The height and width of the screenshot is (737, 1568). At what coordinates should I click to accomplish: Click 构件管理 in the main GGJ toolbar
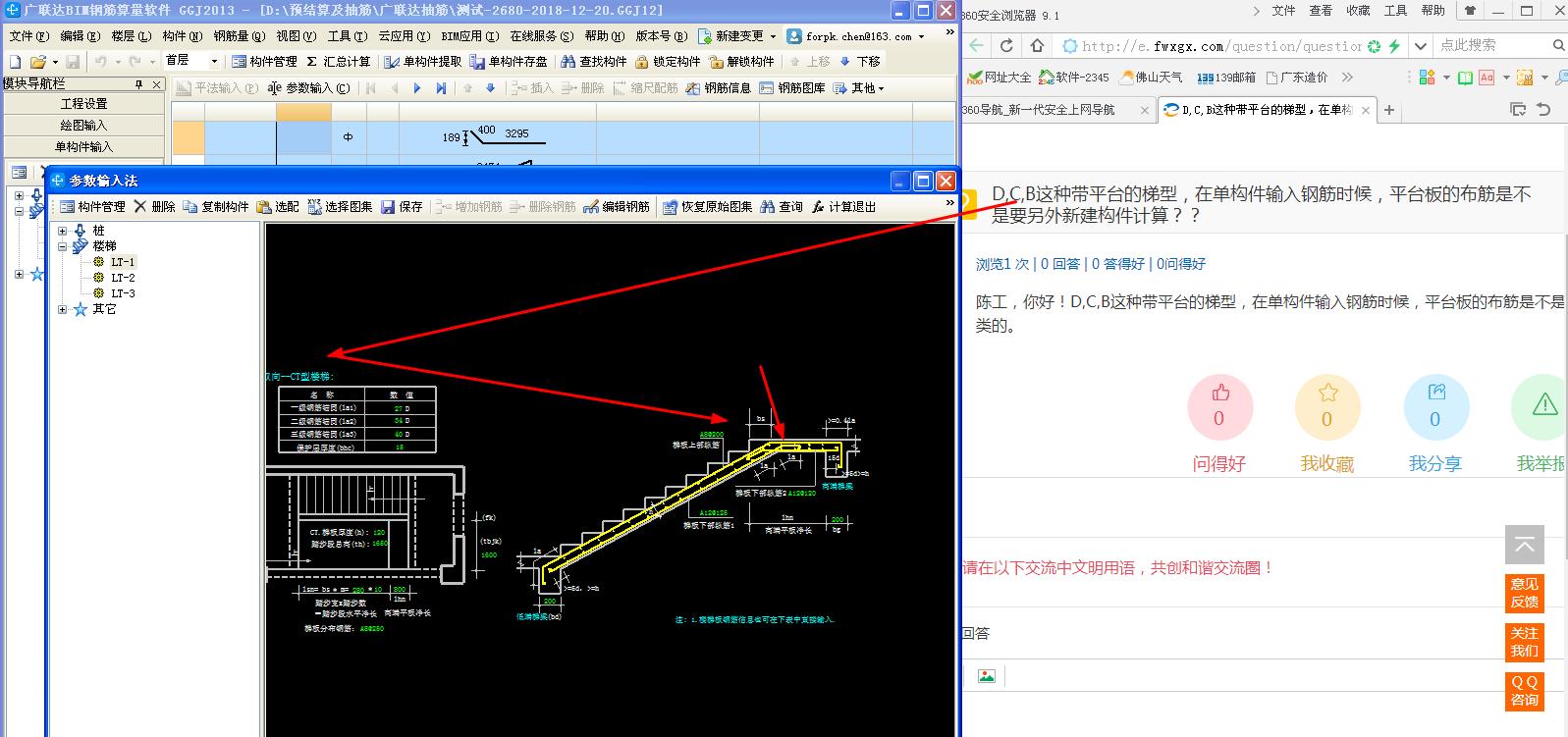(x=264, y=61)
